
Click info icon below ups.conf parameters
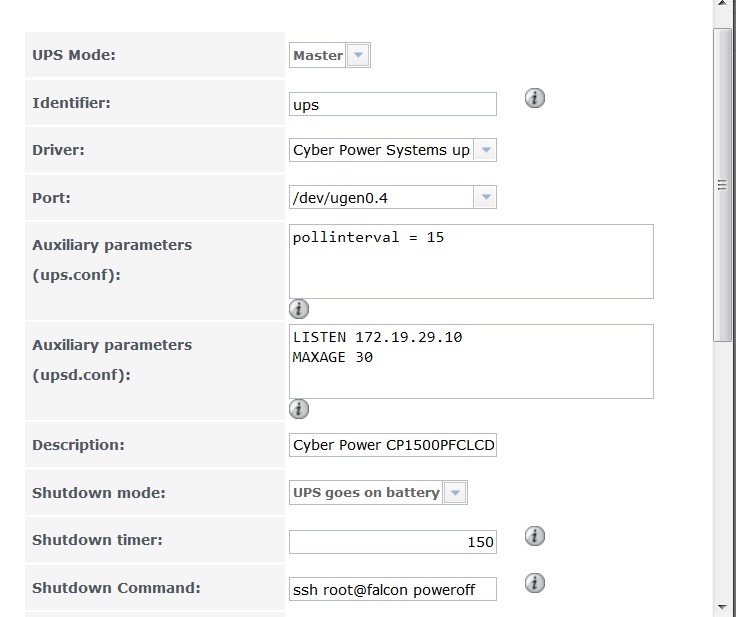coord(298,309)
